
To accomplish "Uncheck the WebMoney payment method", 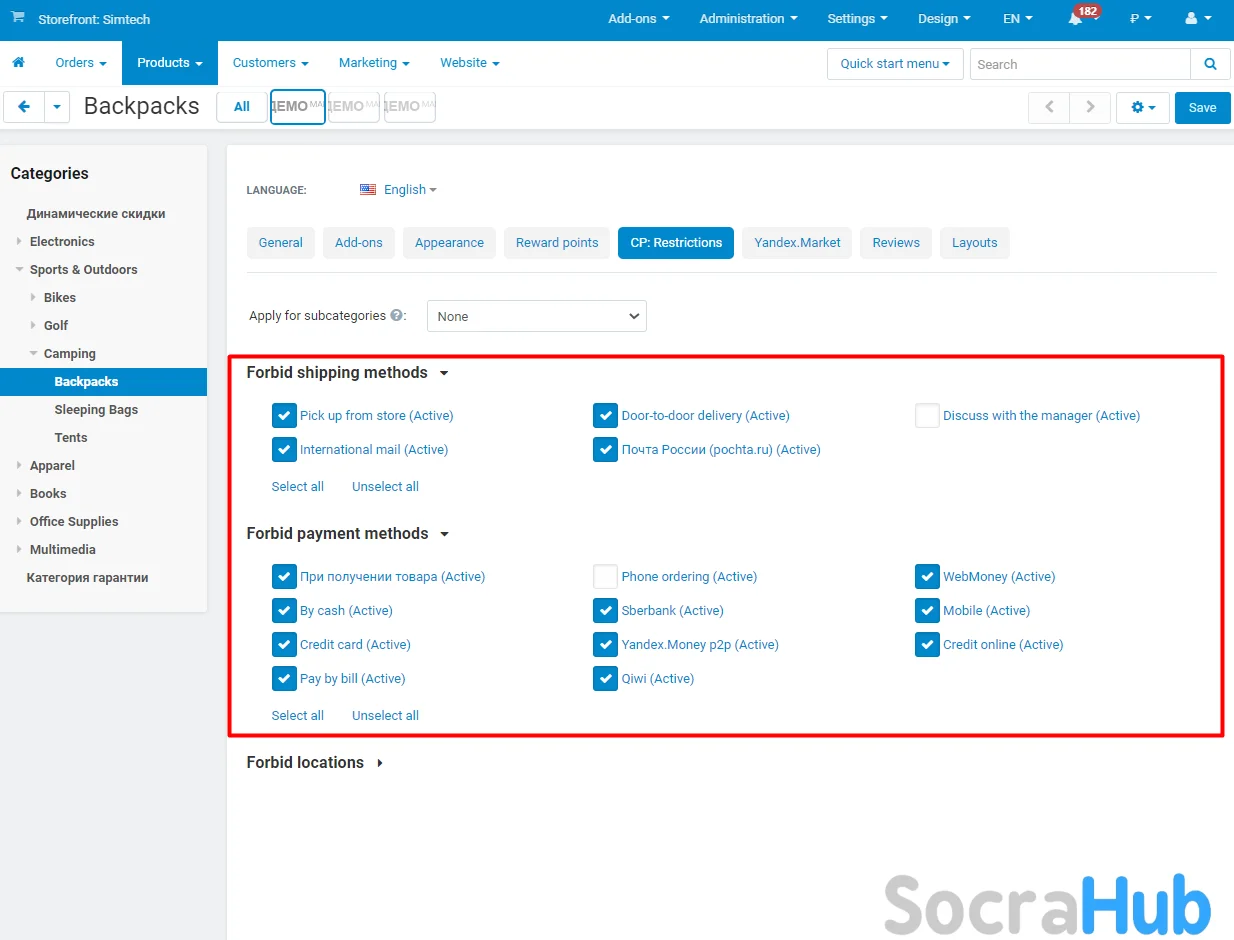I will click(x=927, y=577).
